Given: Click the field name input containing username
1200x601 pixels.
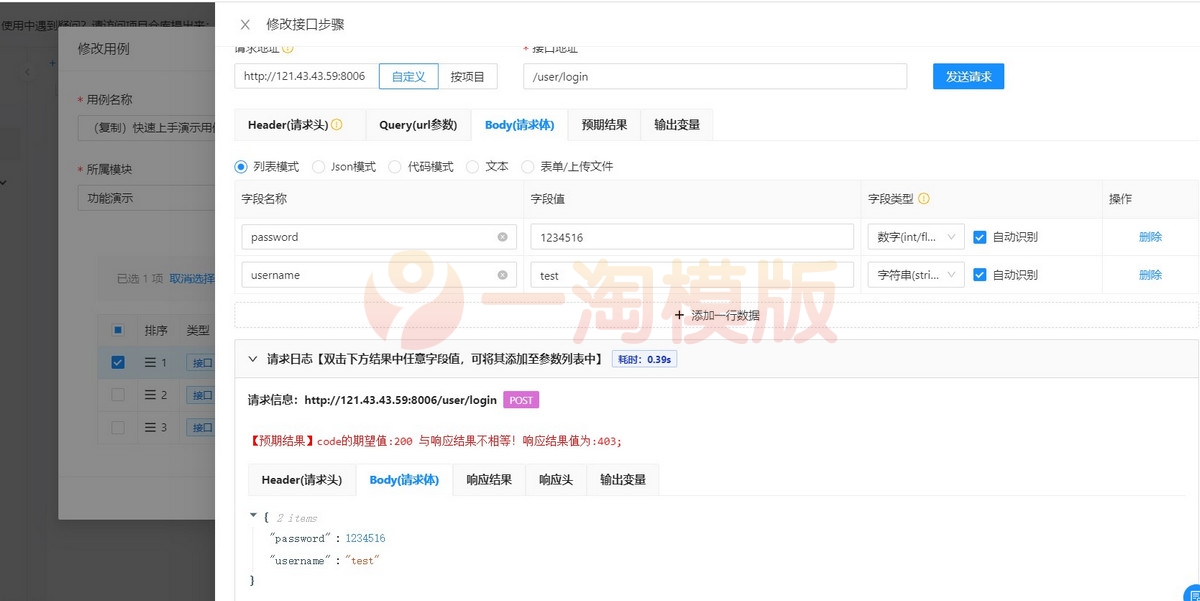Looking at the screenshot, I should coord(379,275).
